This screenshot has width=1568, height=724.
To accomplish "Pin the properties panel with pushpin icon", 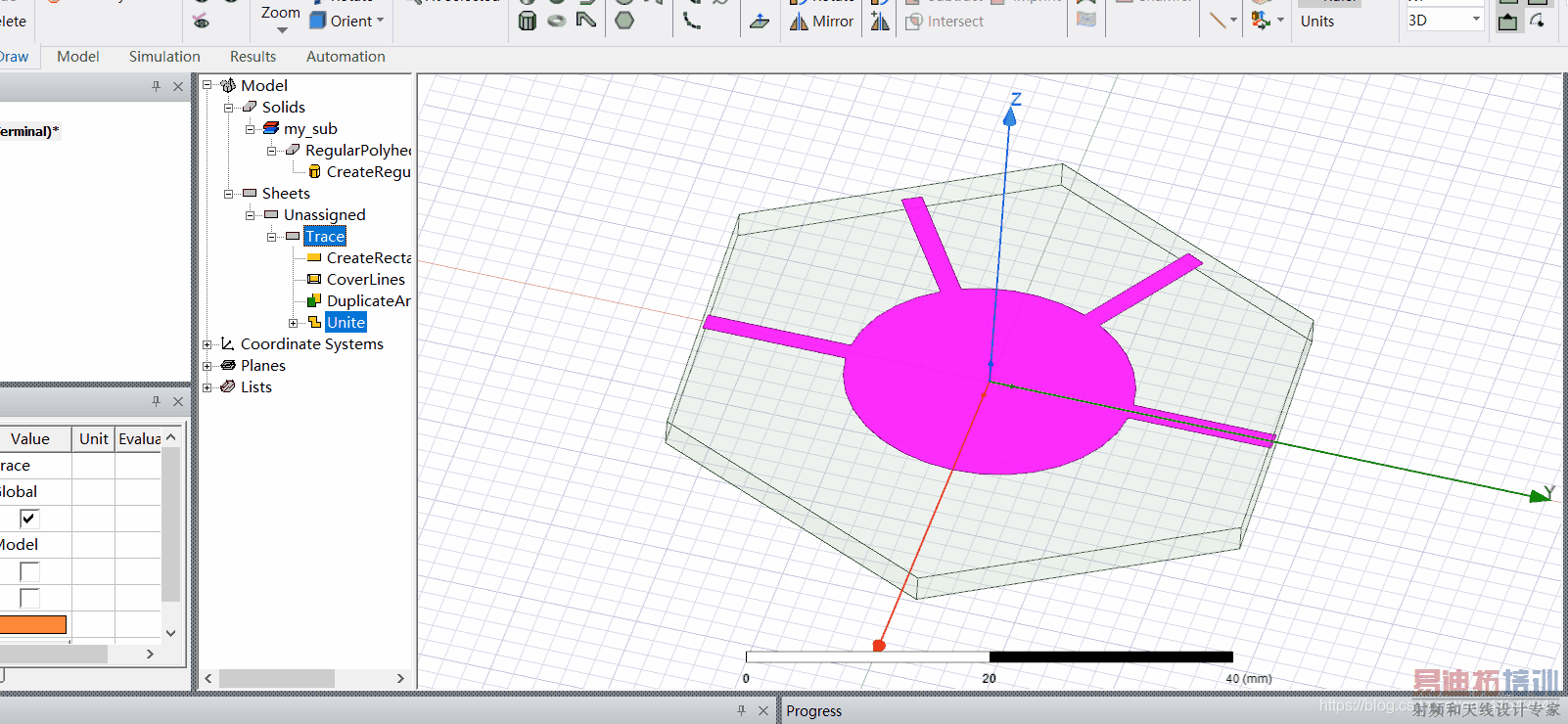I will click(156, 401).
